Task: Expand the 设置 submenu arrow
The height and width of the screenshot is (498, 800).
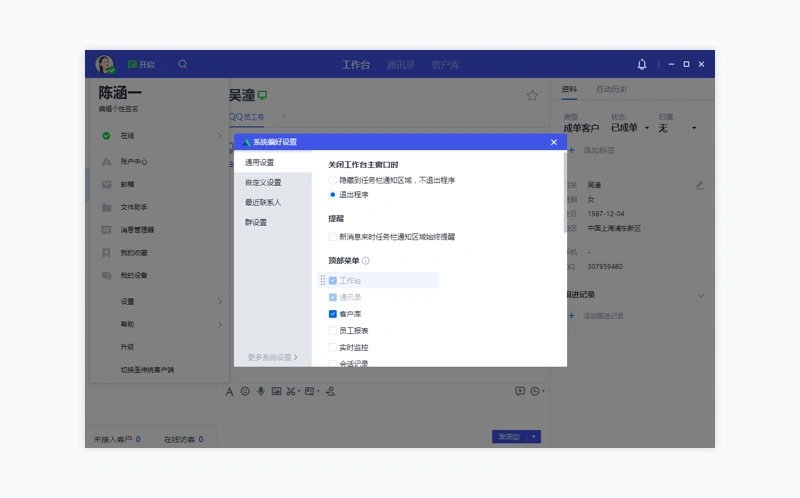Action: [x=220, y=302]
